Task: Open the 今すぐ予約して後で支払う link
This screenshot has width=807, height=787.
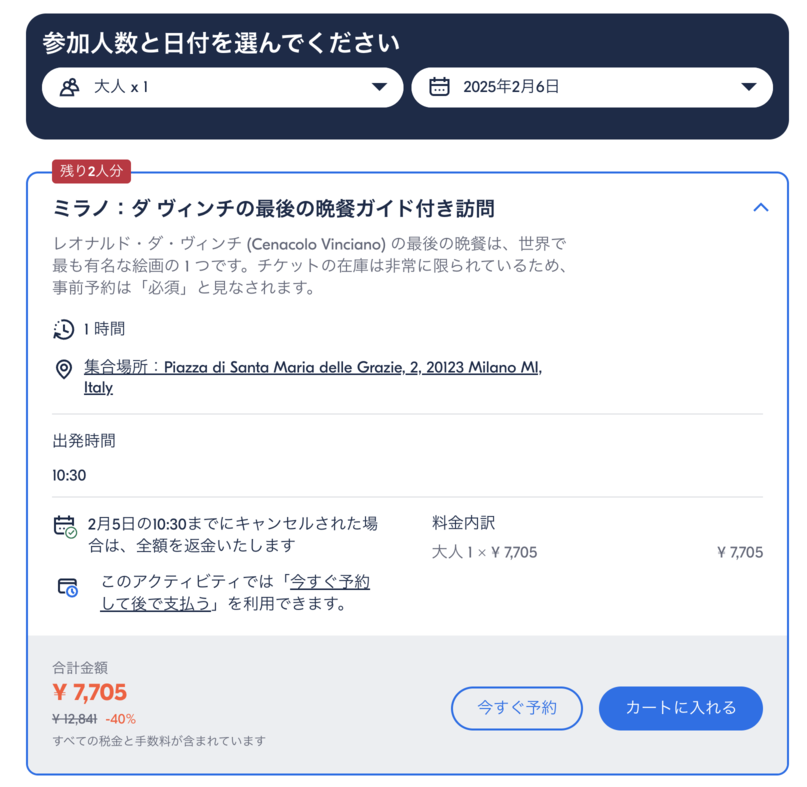Action: coord(235,593)
